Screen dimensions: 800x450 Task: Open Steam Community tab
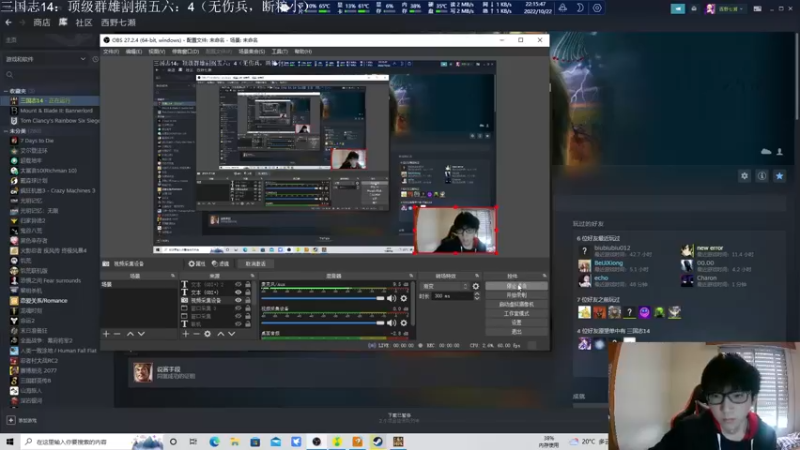[84, 22]
